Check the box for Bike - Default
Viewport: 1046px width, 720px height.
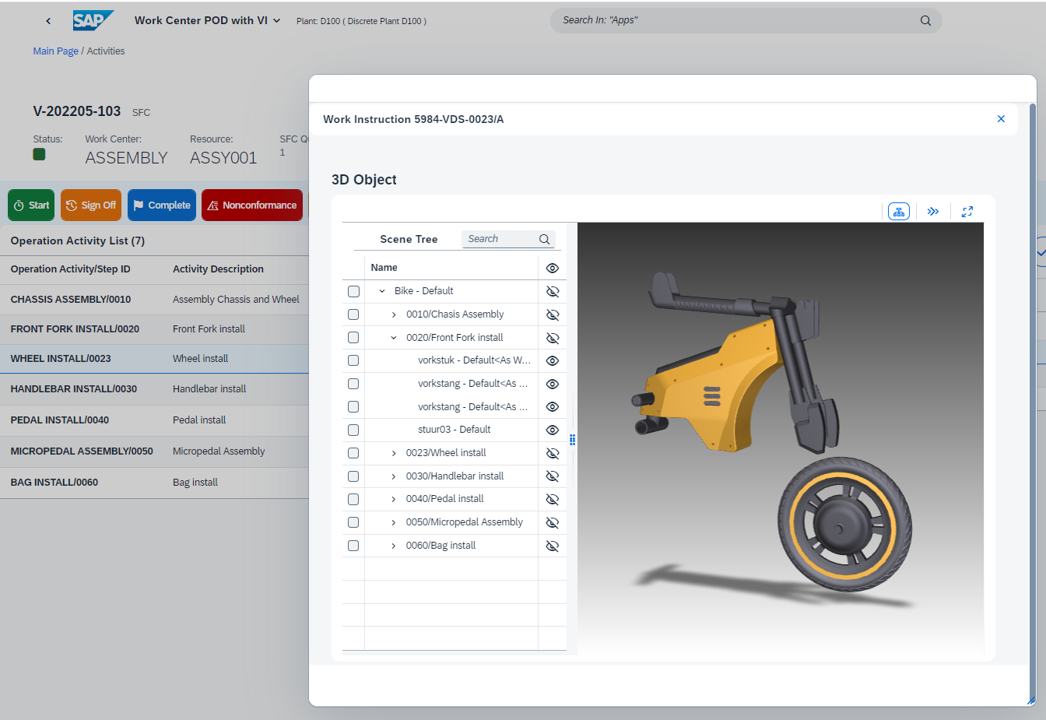pos(353,291)
